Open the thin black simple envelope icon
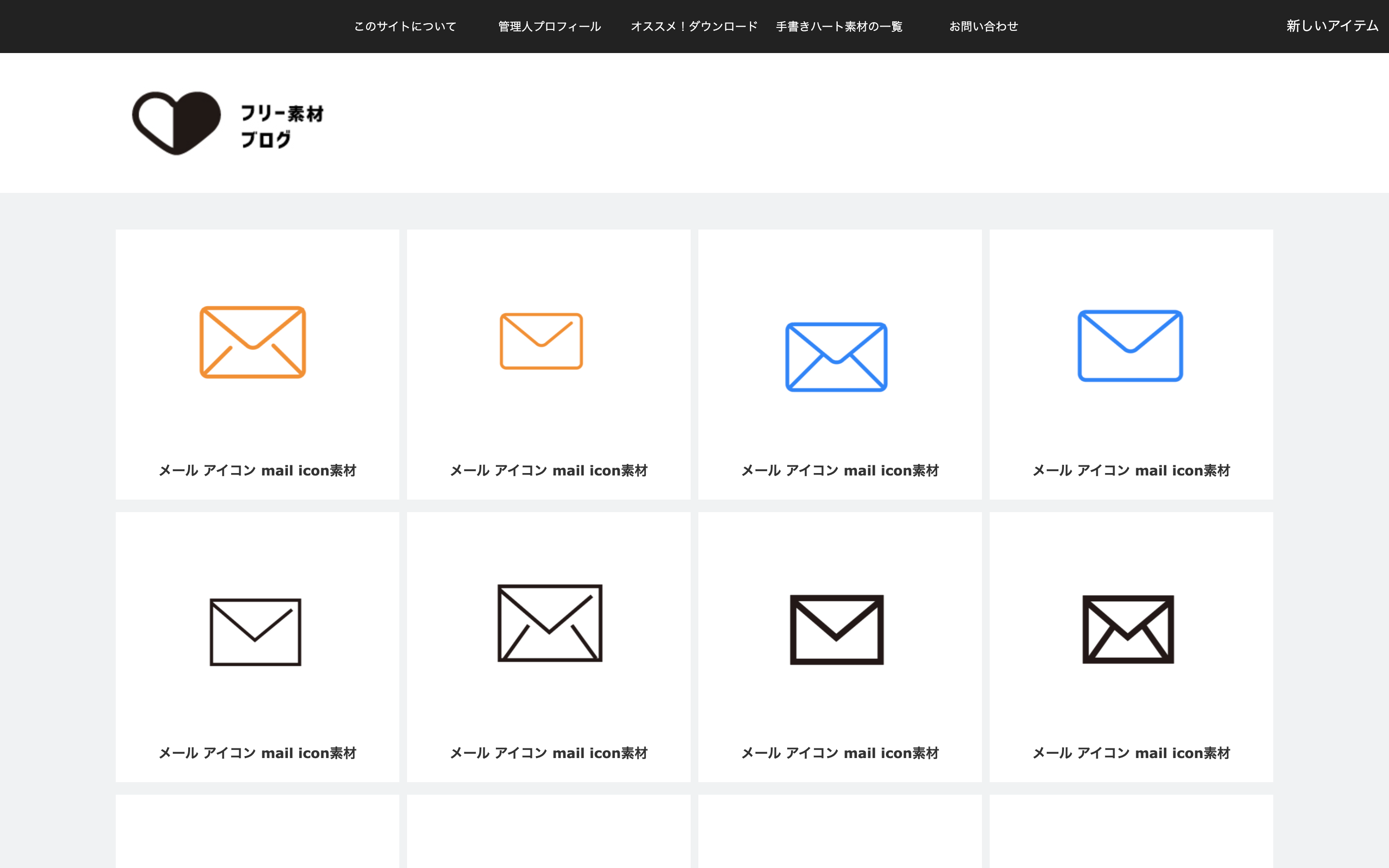This screenshot has height=868, width=1389. pyautogui.click(x=256, y=632)
